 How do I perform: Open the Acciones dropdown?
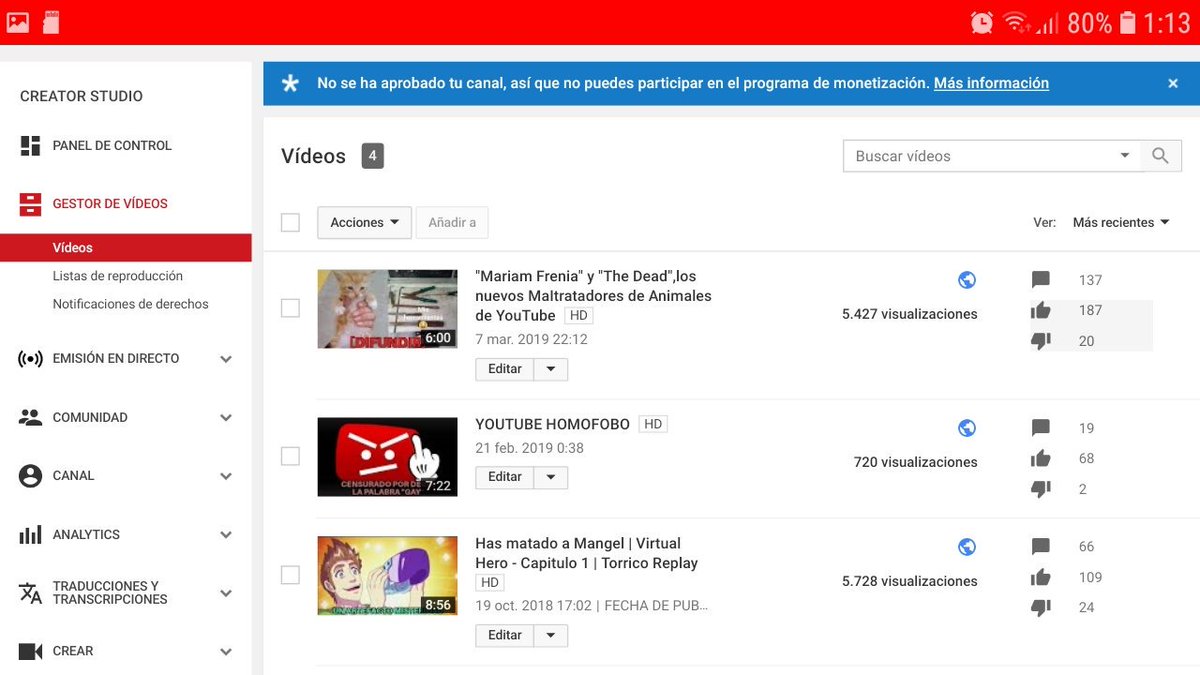point(364,223)
